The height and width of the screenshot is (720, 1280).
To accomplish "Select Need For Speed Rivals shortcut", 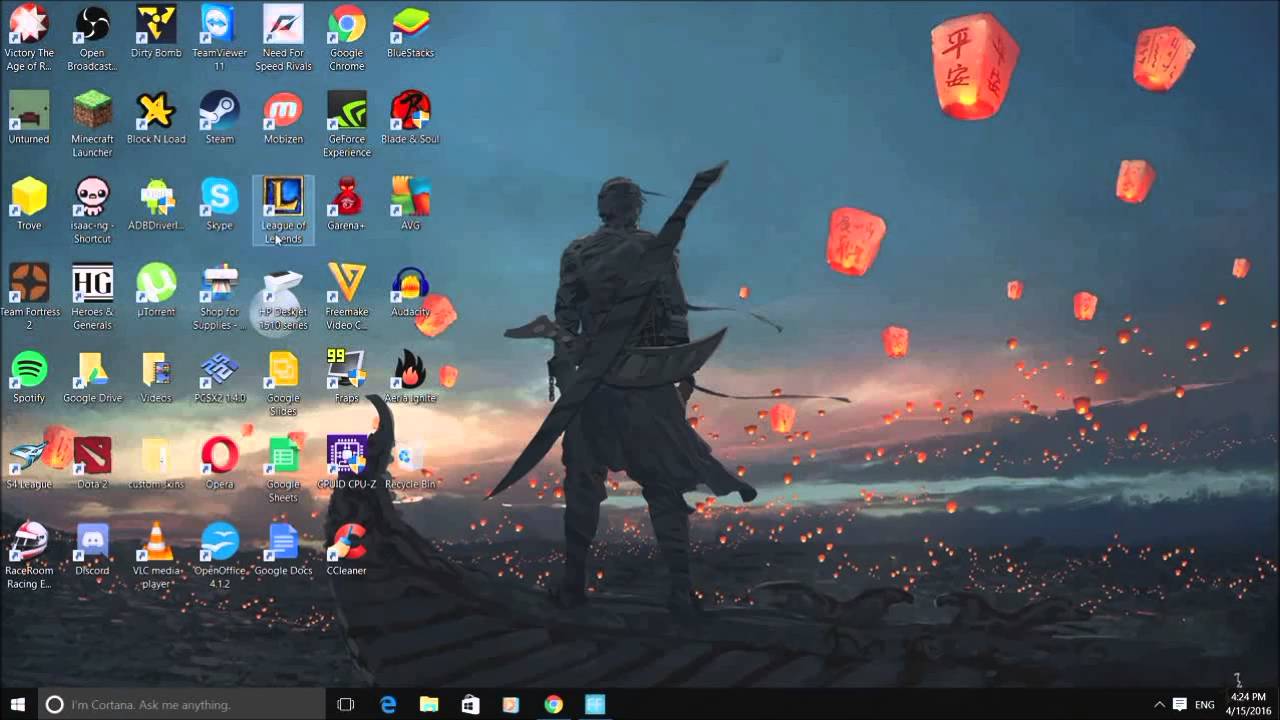I will click(x=283, y=38).
